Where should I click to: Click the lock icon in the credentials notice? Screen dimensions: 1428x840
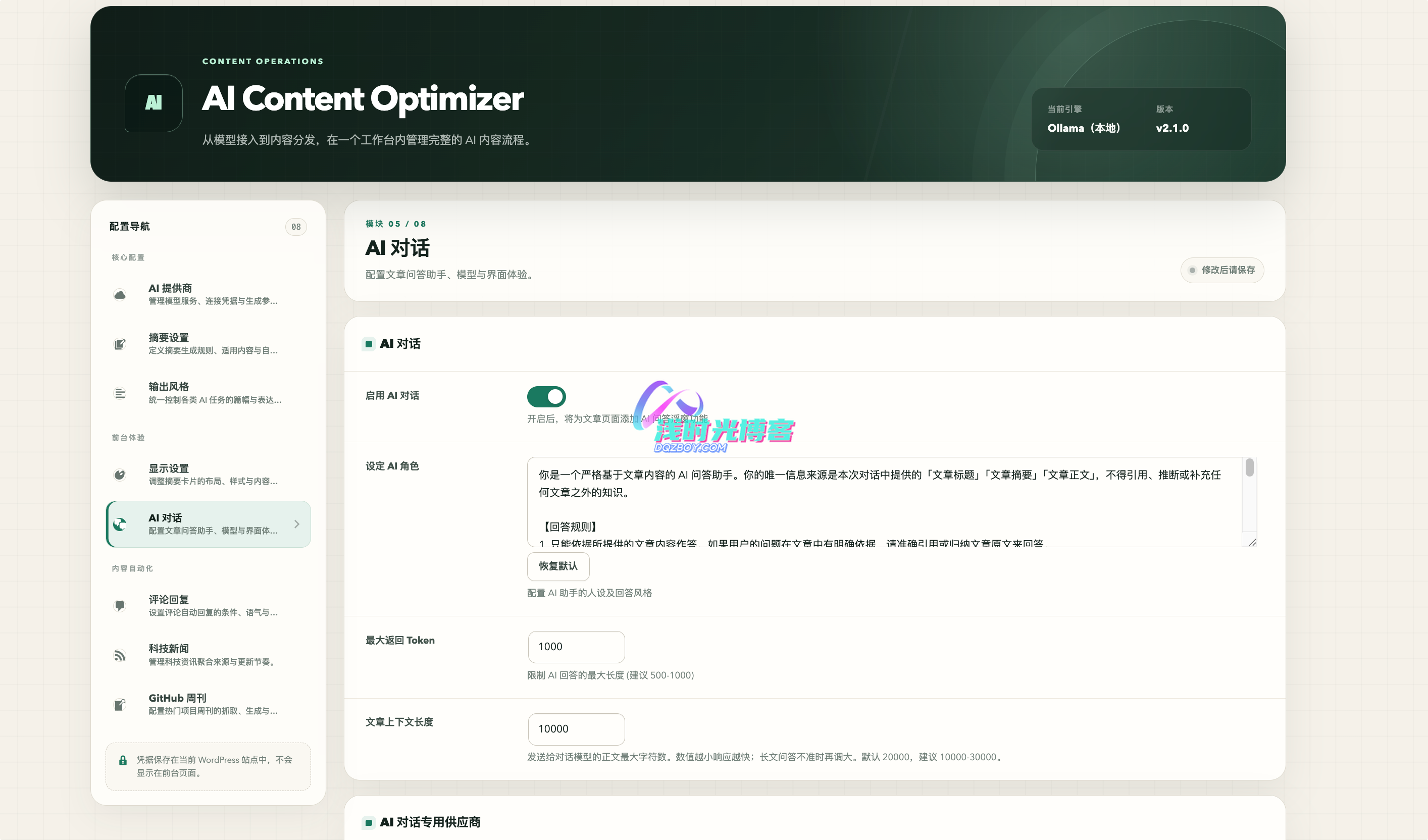click(x=122, y=760)
